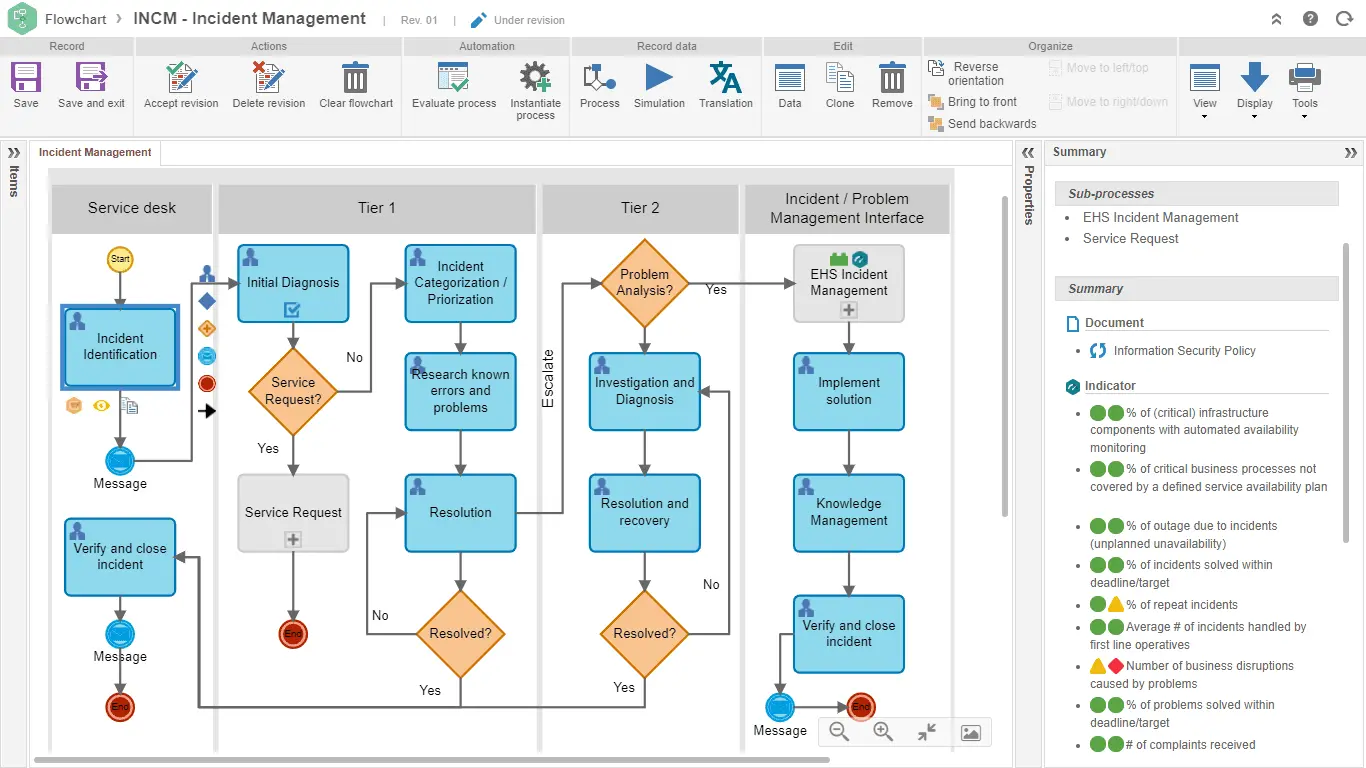Open the Information Security Policy document
This screenshot has height=768, width=1366.
tap(1184, 351)
